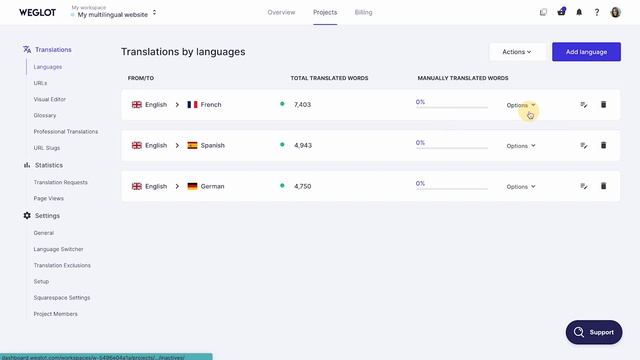The width and height of the screenshot is (640, 360).
Task: Click the FROM/TO column header
Action: (141, 78)
